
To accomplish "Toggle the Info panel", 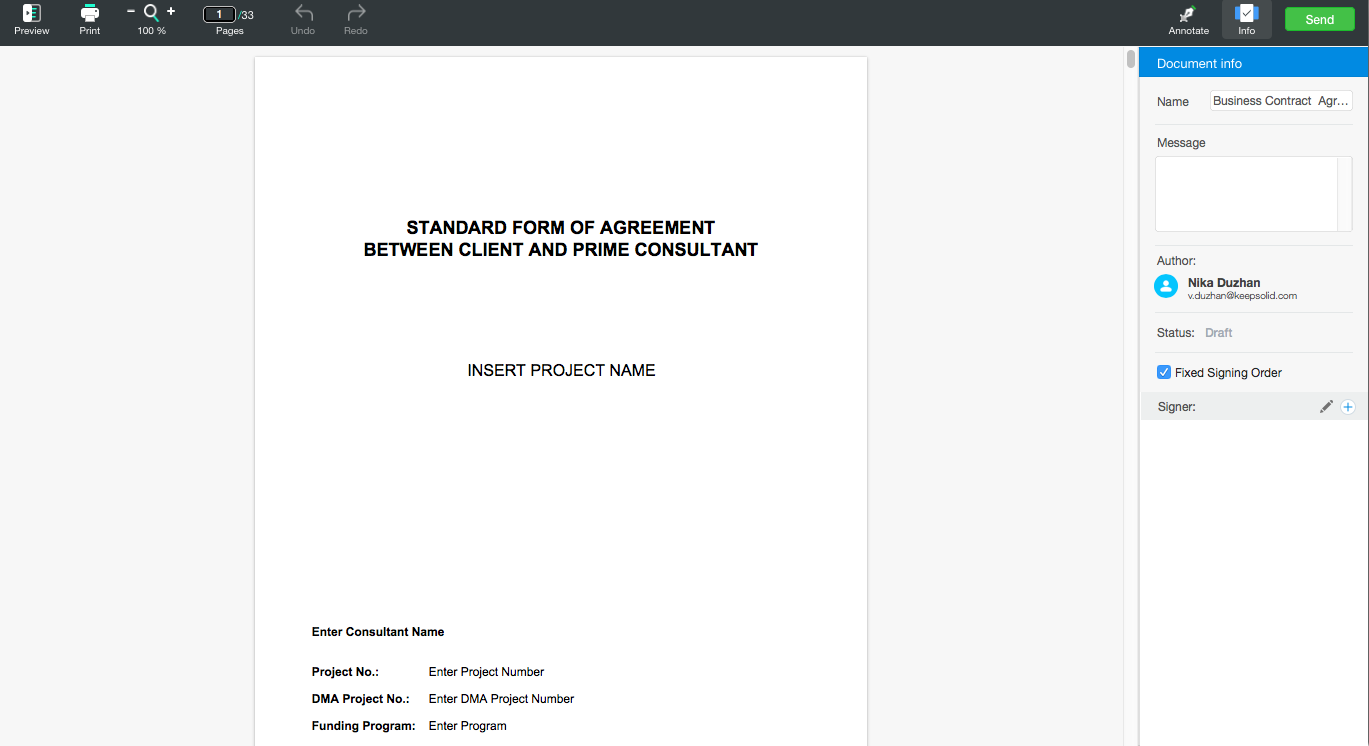I will pyautogui.click(x=1247, y=20).
